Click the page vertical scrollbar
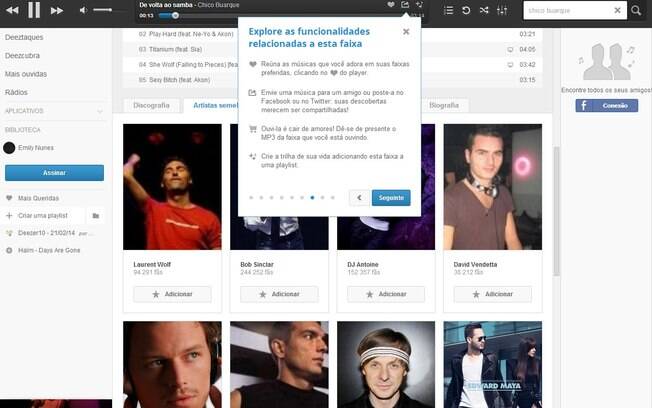 point(556,211)
